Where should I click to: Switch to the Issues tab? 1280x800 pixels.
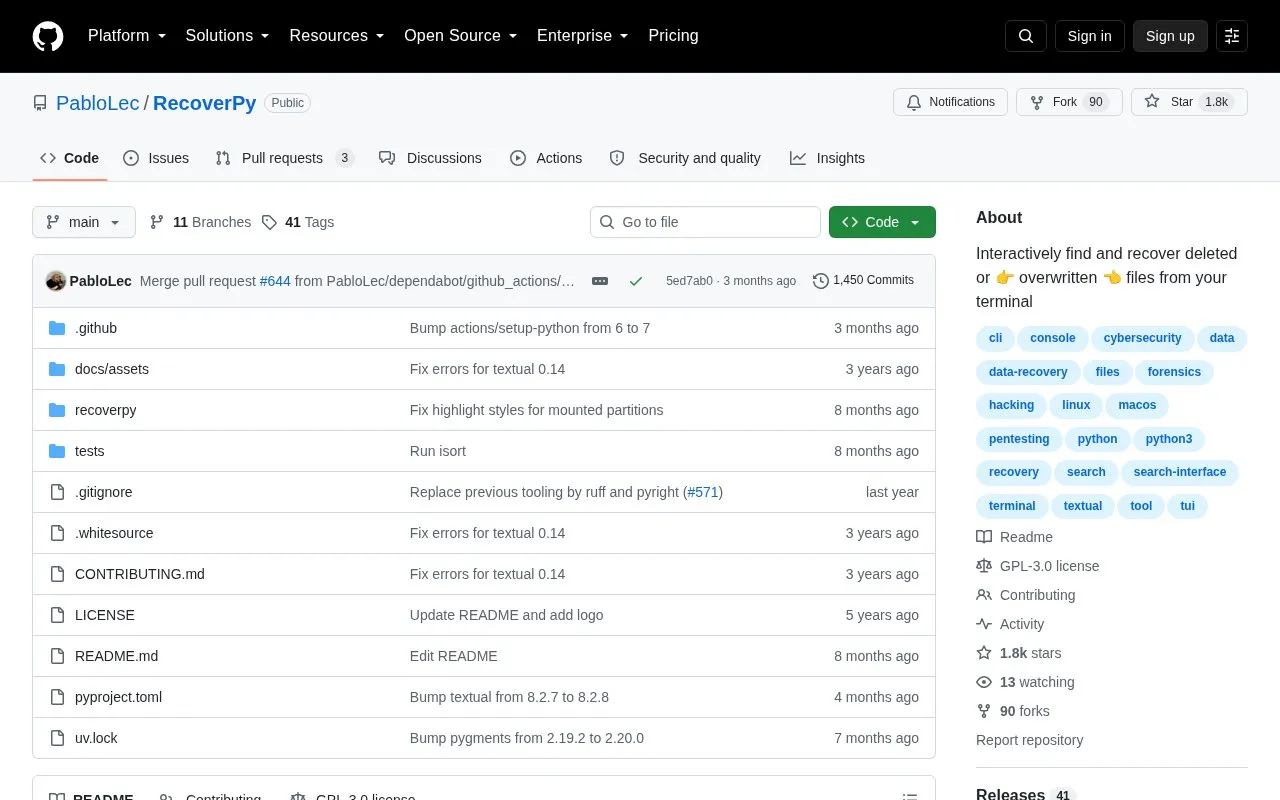click(156, 158)
